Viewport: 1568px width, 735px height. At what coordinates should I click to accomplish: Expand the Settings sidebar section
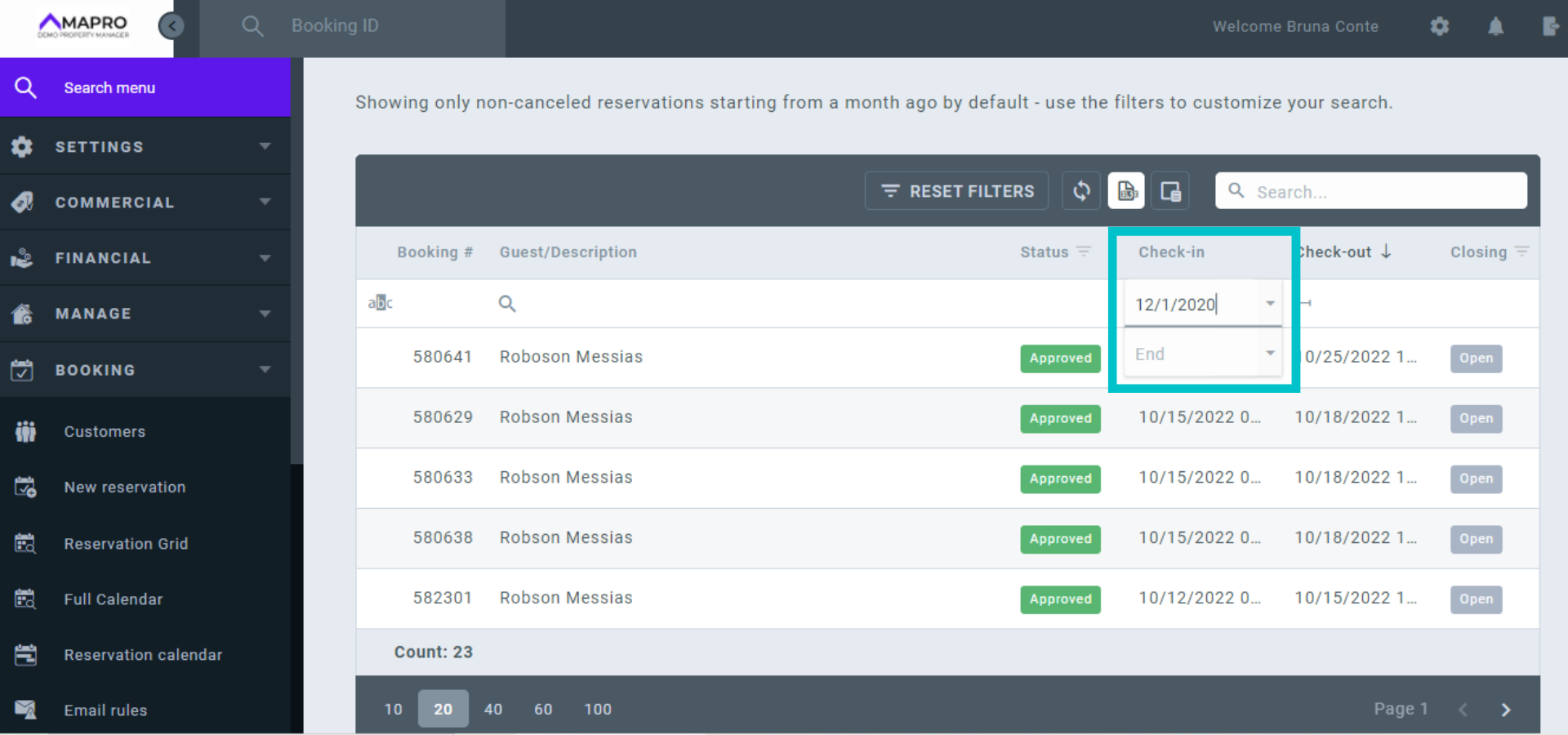coord(145,147)
